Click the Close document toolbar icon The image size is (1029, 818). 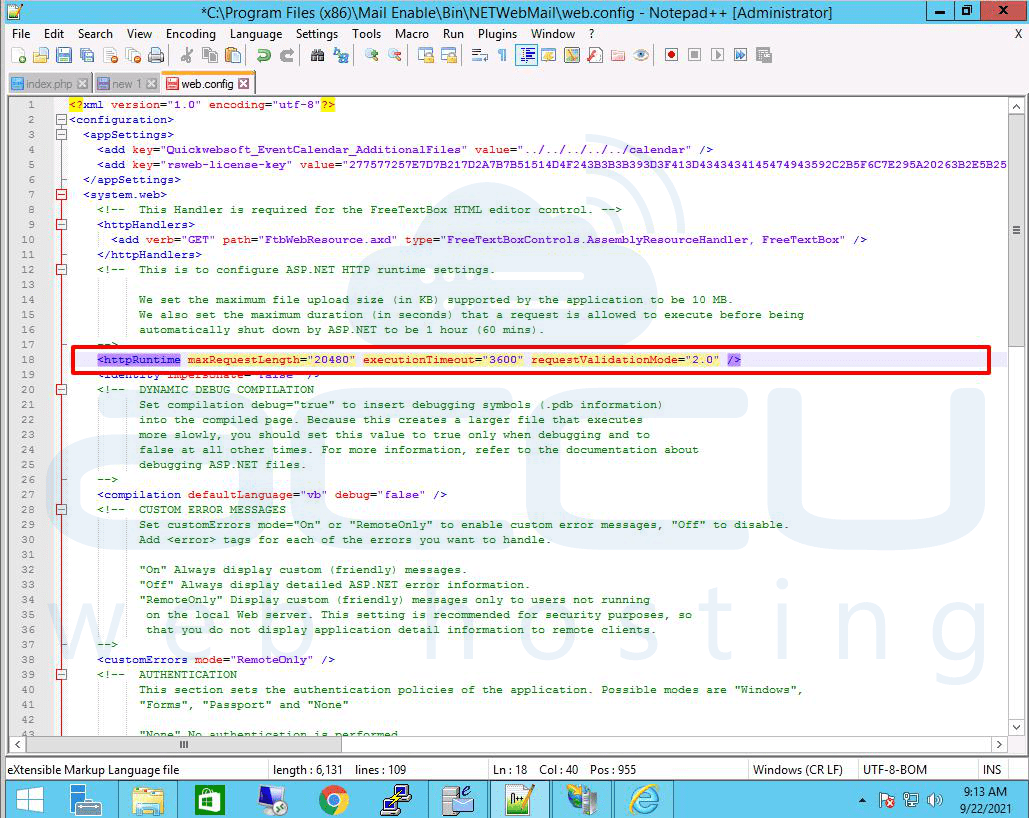(110, 56)
